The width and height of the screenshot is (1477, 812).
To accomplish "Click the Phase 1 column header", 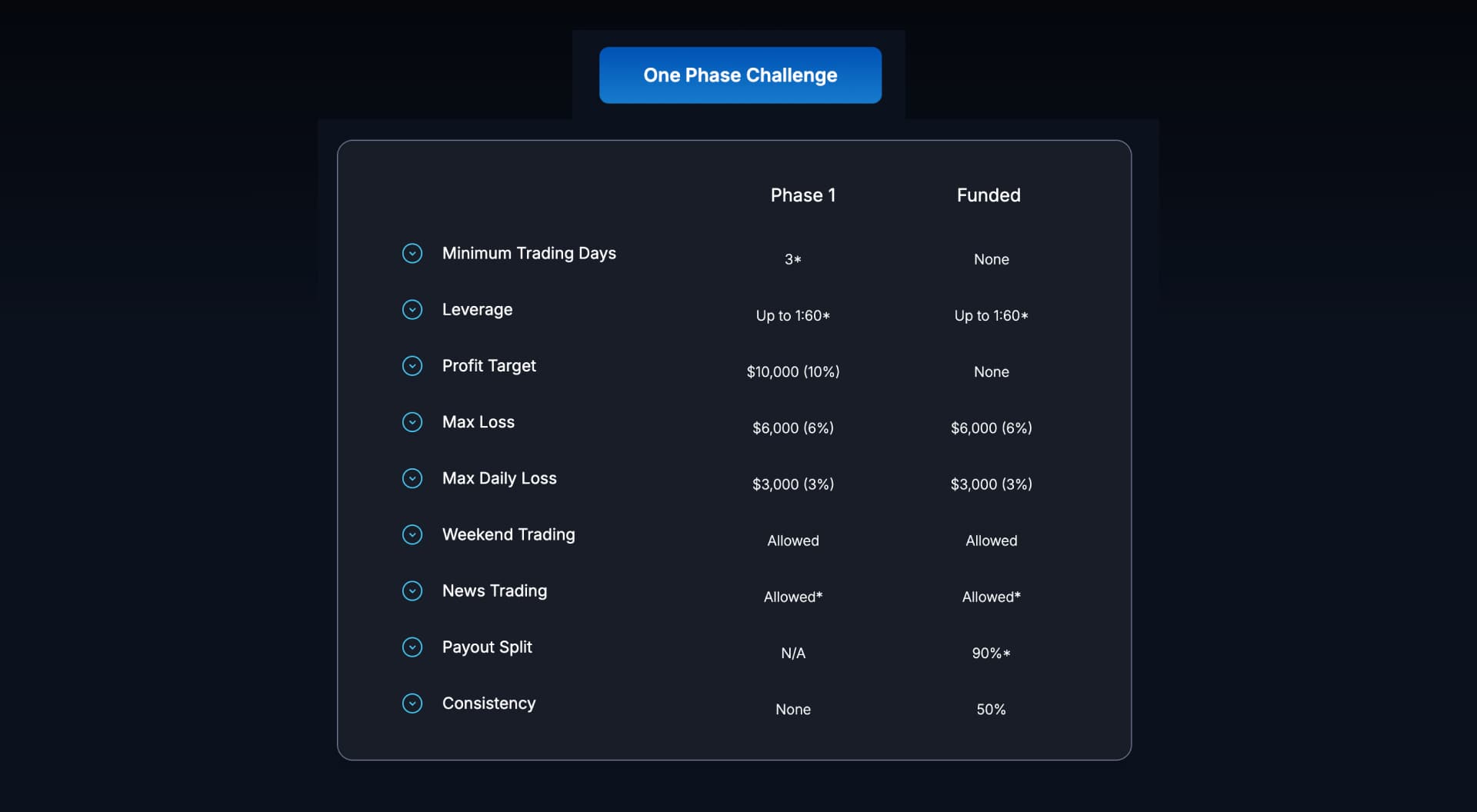I will pos(803,195).
